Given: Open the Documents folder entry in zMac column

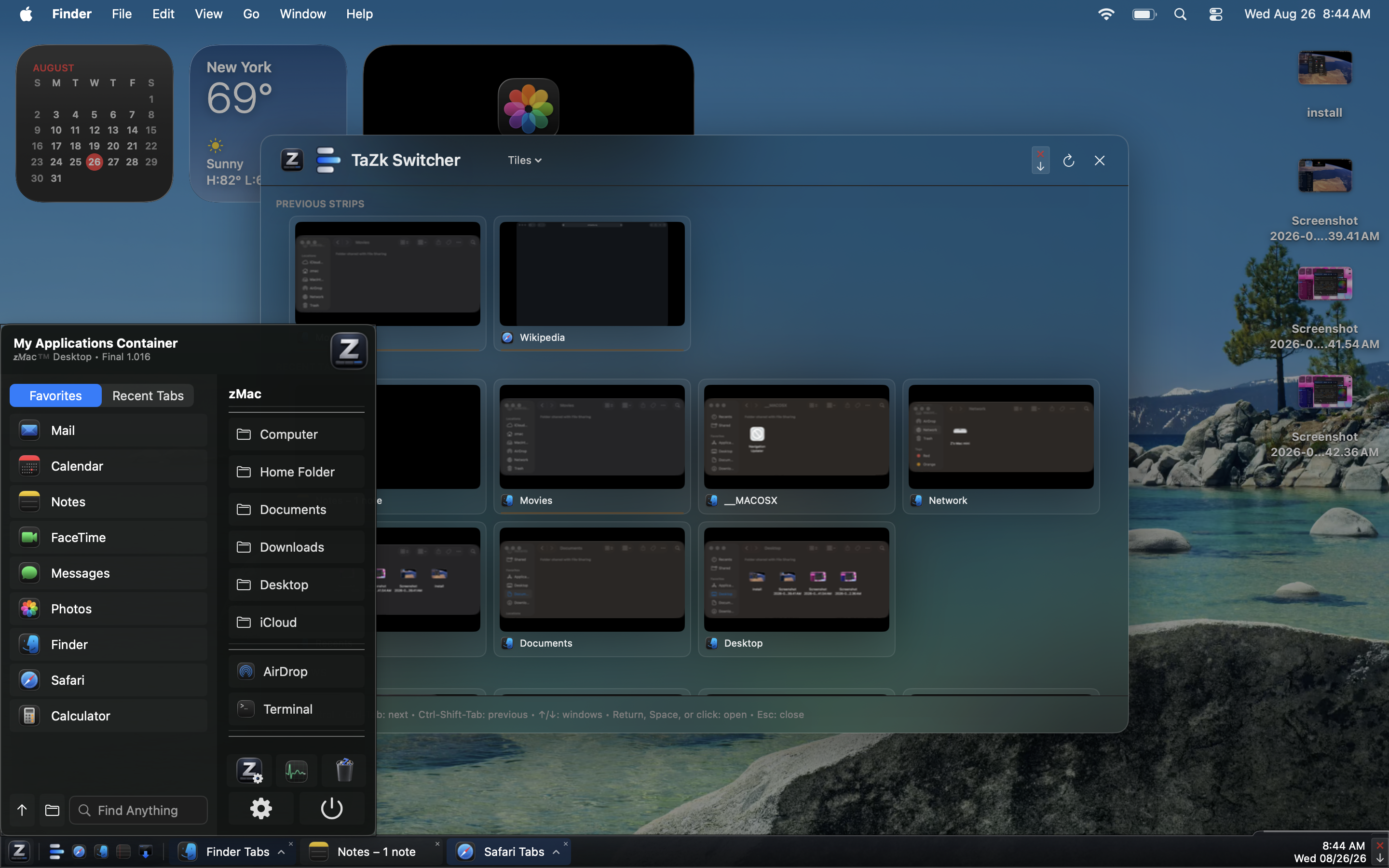Looking at the screenshot, I should pos(296,510).
